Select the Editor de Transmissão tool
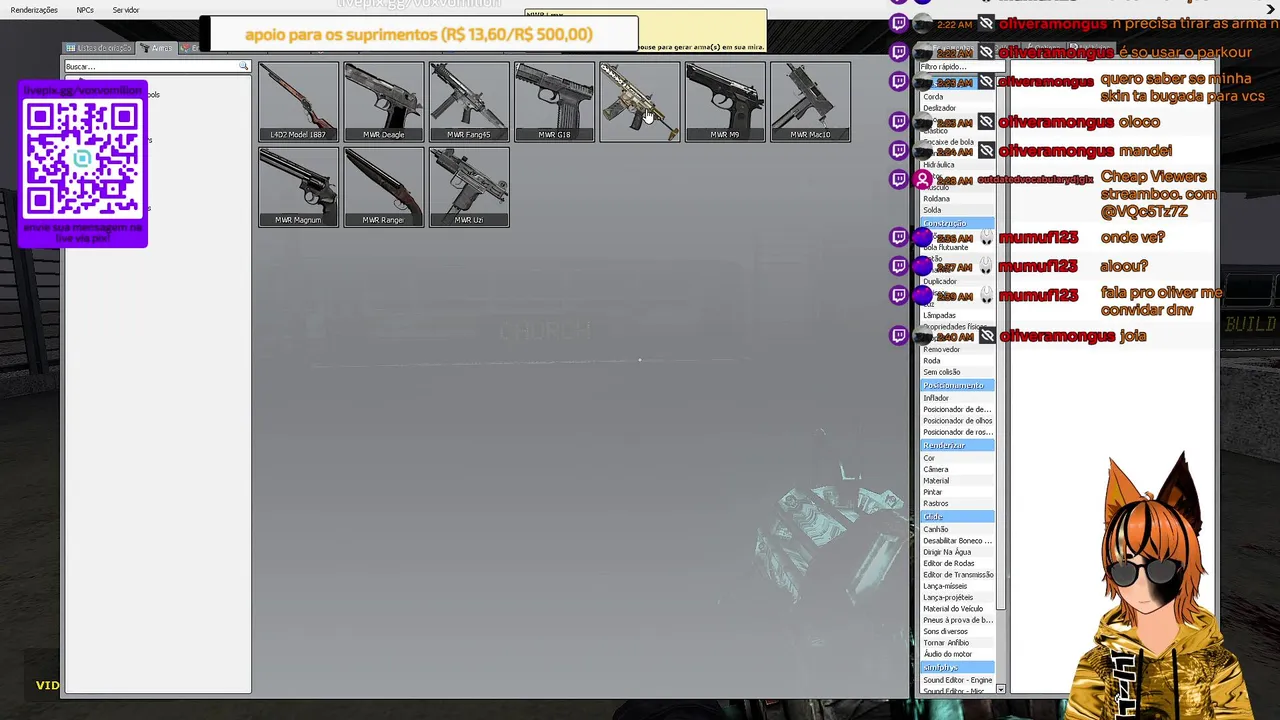 point(957,575)
